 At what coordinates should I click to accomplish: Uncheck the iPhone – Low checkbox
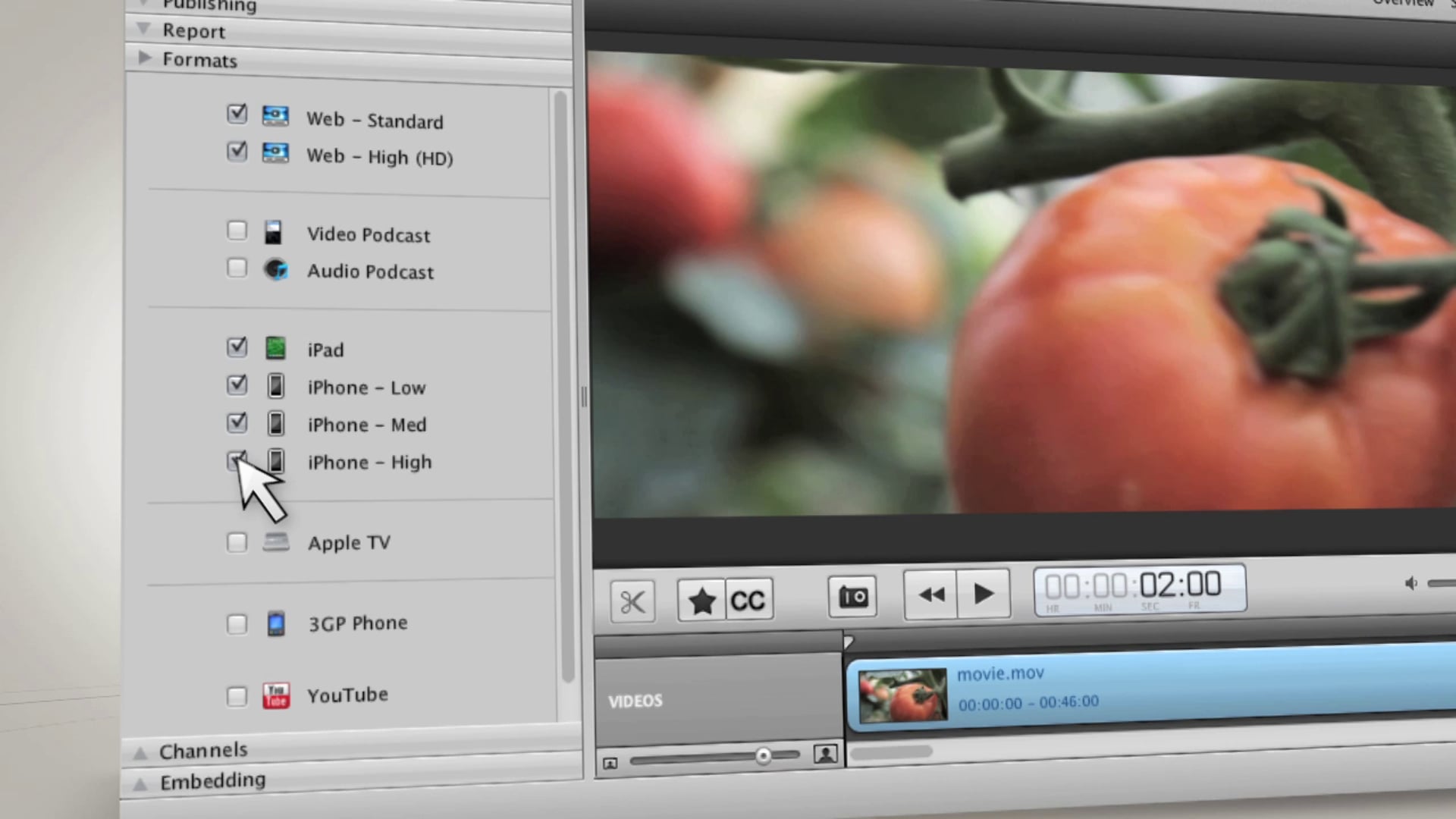tap(237, 384)
